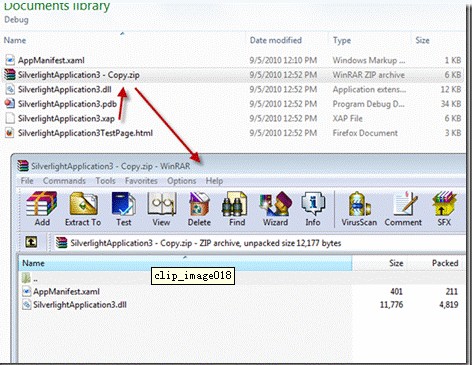The image size is (472, 365).
Task: Go up one level in WinRAR
Action: (x=31, y=242)
